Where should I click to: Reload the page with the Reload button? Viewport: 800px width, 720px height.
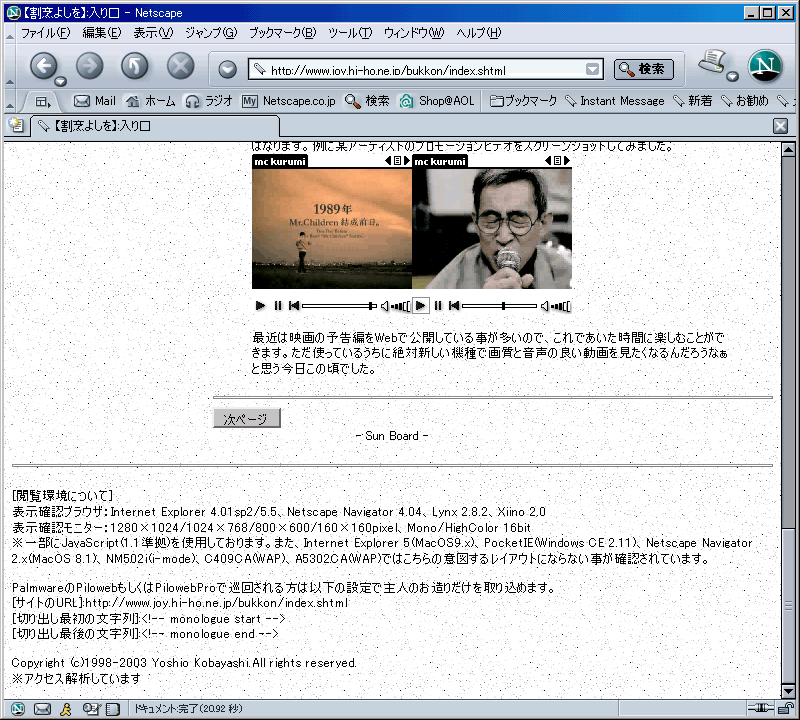pos(135,66)
